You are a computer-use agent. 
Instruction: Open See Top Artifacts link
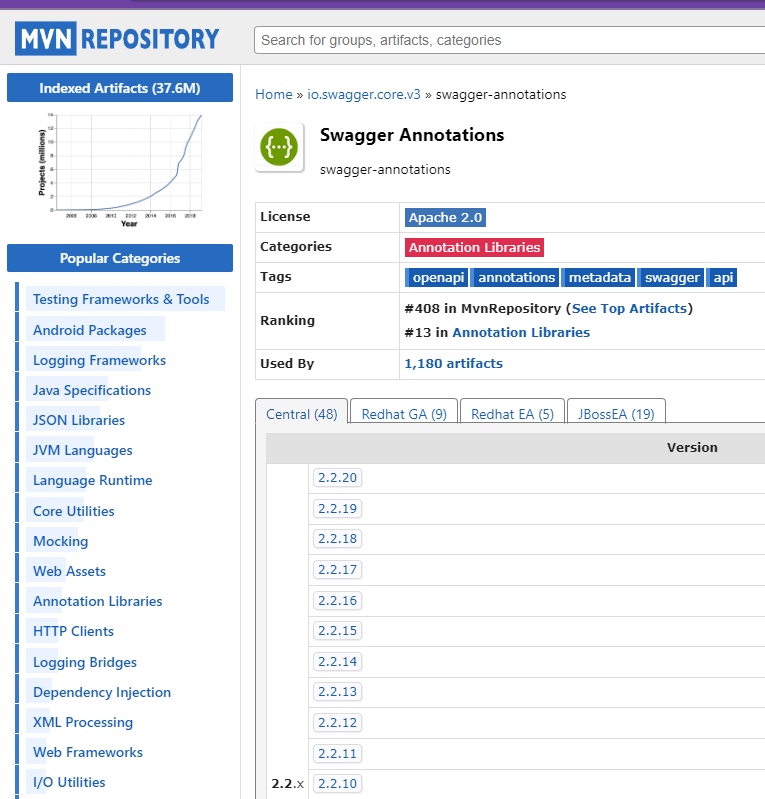click(629, 308)
